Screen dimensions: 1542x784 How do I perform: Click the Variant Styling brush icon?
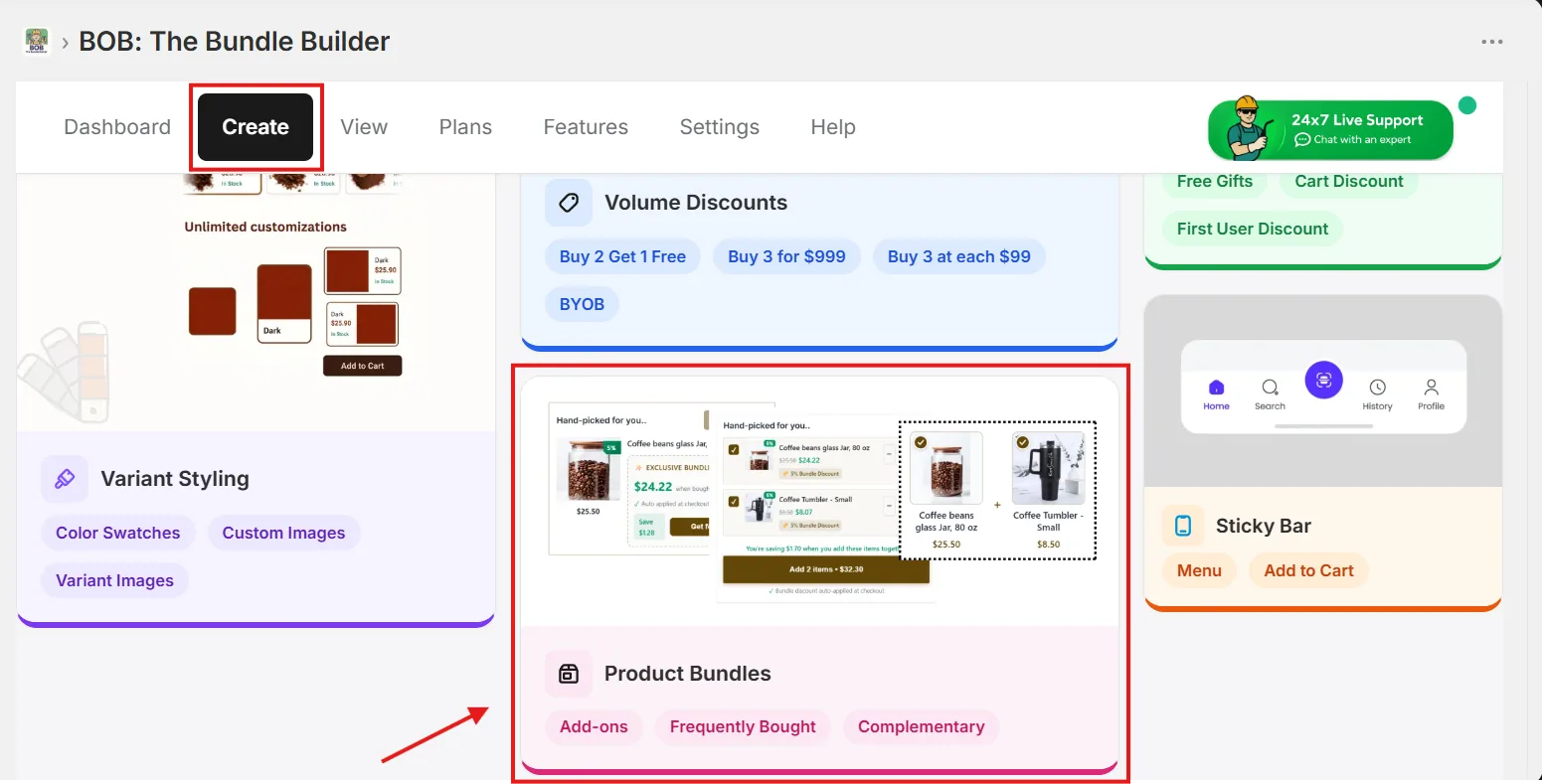pyautogui.click(x=65, y=479)
